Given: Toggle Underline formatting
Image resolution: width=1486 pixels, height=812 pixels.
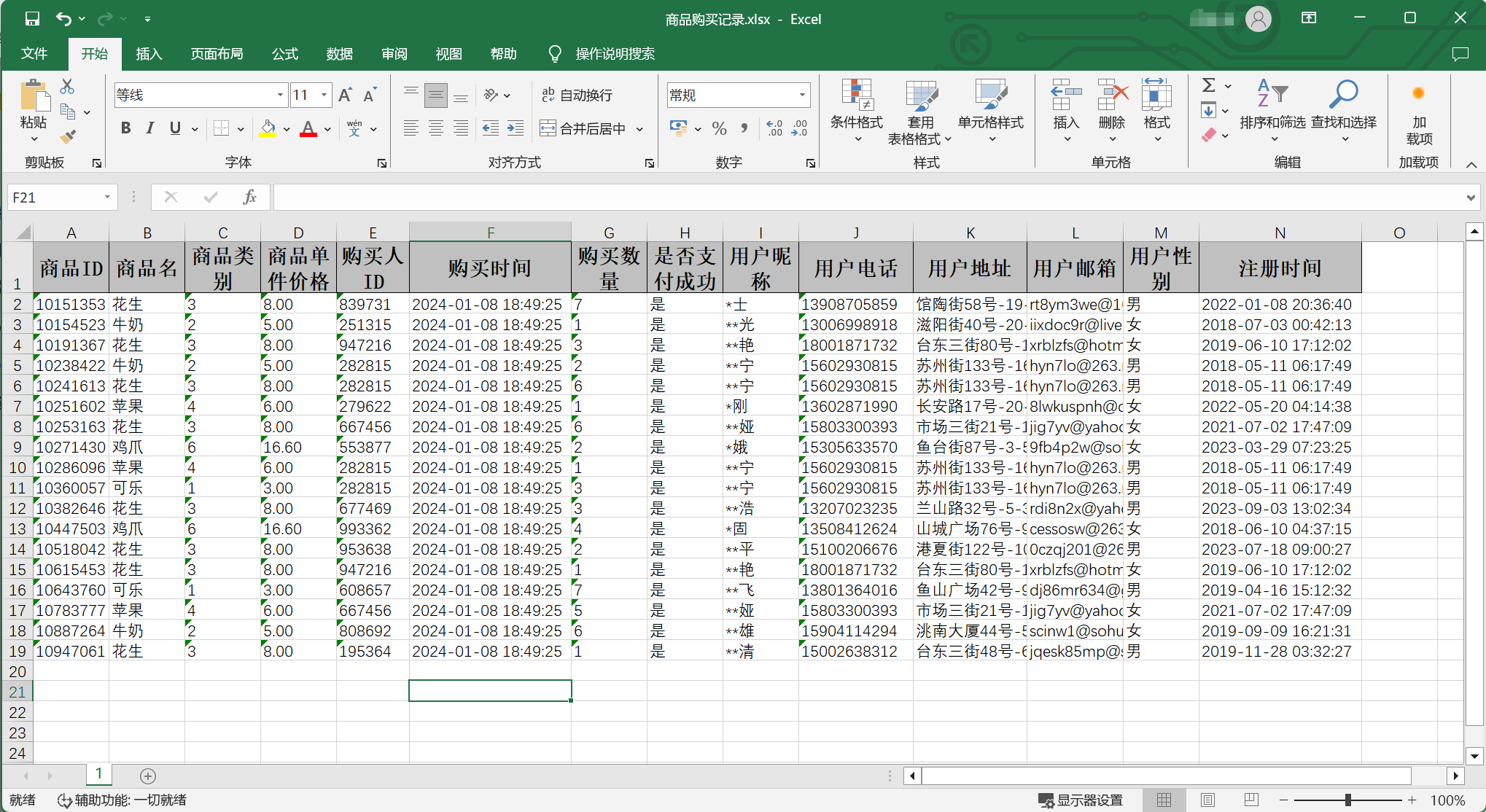Looking at the screenshot, I should [175, 129].
